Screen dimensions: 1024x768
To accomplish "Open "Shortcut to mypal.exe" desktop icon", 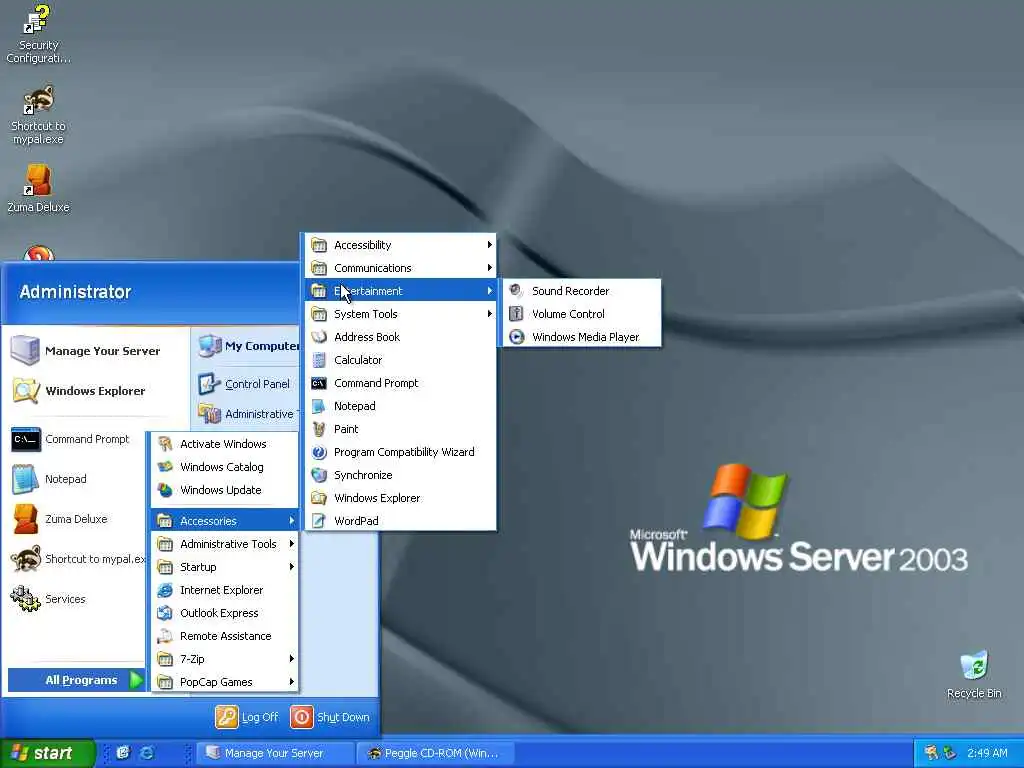I will pos(39,115).
